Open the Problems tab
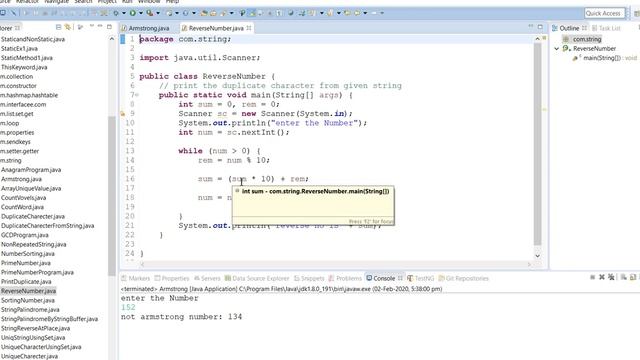 (345, 278)
